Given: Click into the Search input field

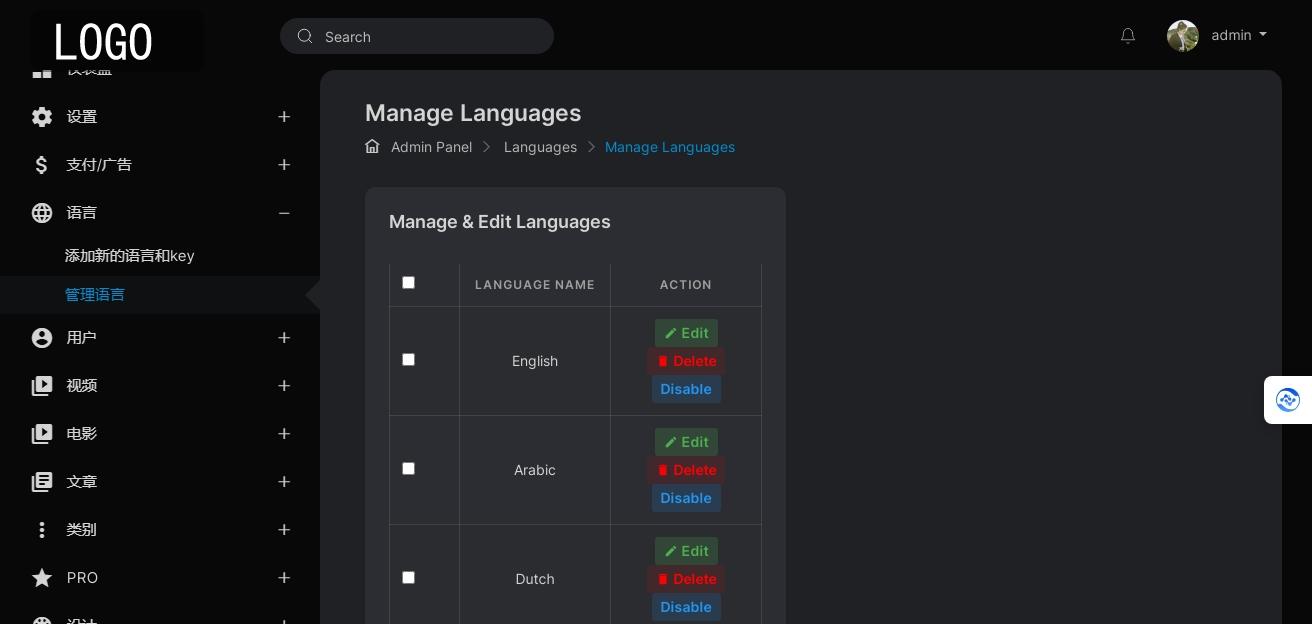Looking at the screenshot, I should click(x=430, y=37).
